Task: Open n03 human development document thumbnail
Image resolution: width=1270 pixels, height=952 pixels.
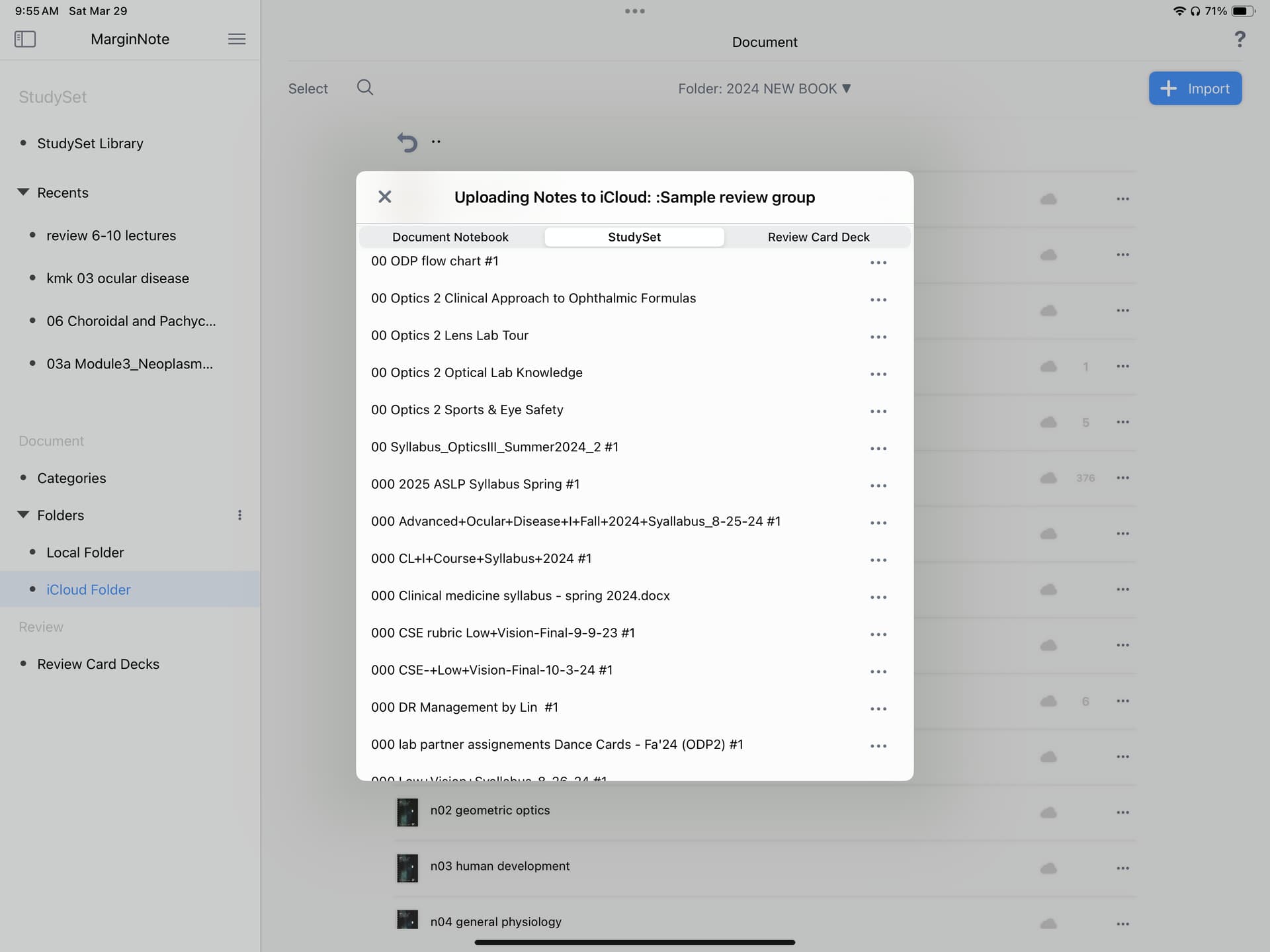Action: pos(407,868)
